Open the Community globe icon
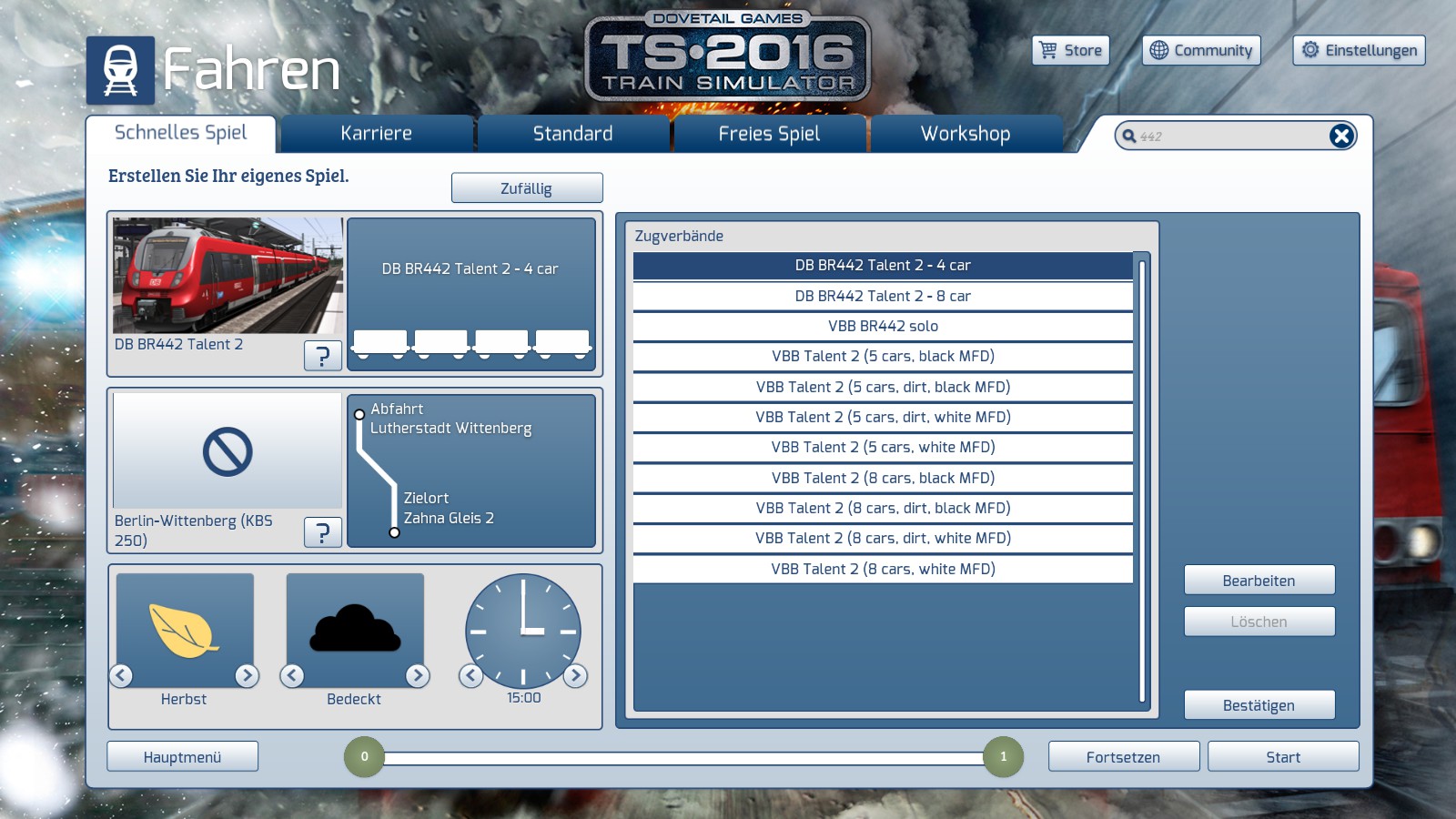Image resolution: width=1456 pixels, height=819 pixels. point(1158,50)
